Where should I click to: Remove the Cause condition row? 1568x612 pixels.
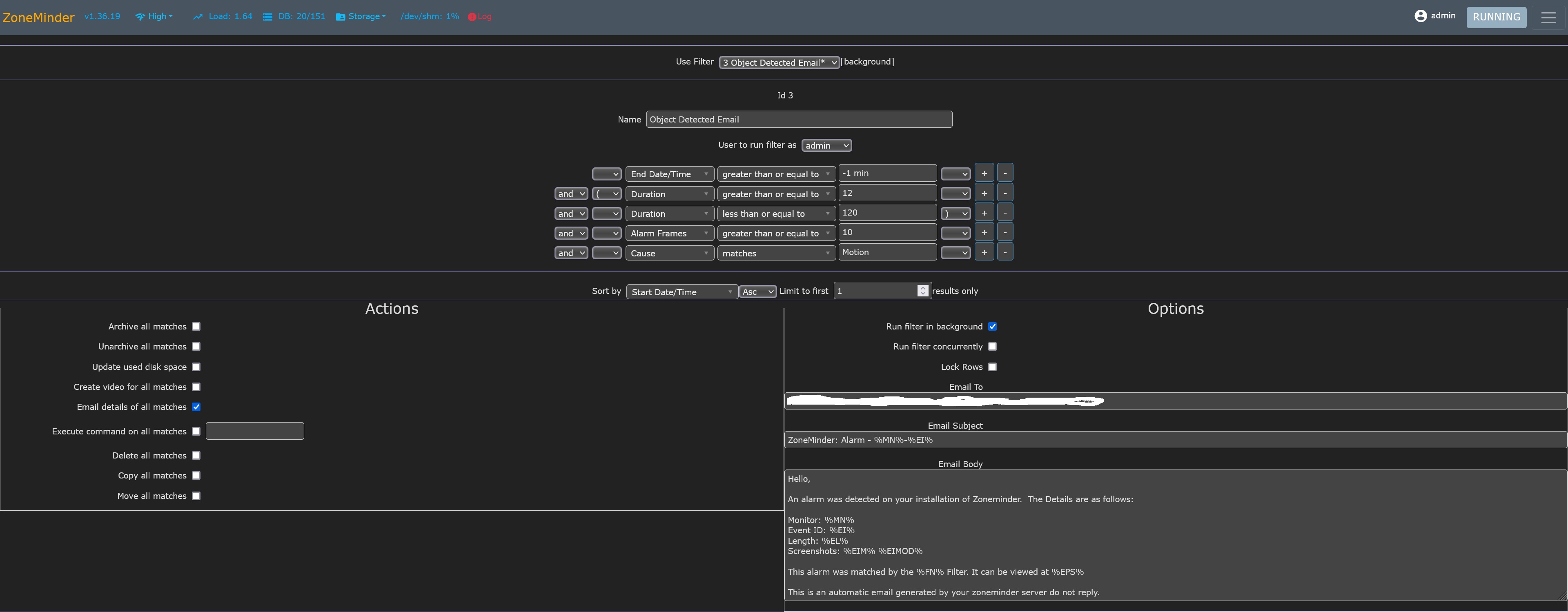click(x=1005, y=252)
